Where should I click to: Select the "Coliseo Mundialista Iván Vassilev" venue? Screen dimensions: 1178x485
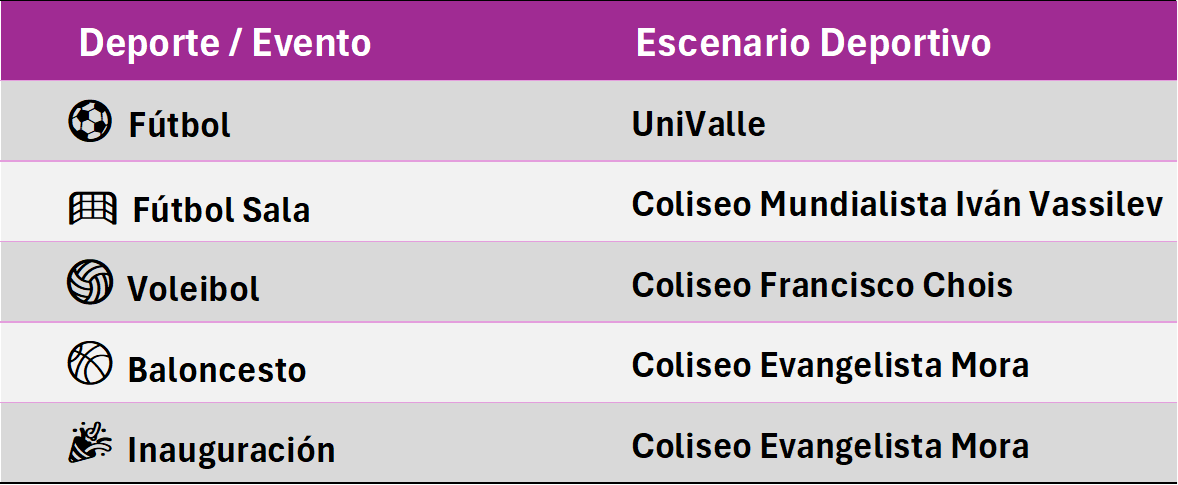tap(897, 204)
